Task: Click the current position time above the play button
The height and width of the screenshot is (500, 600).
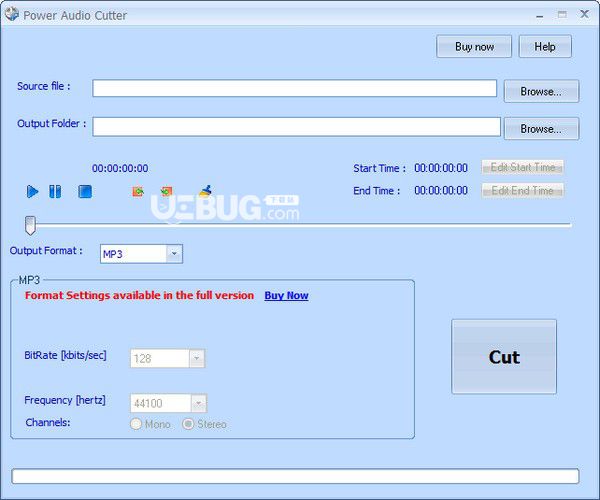Action: [120, 168]
